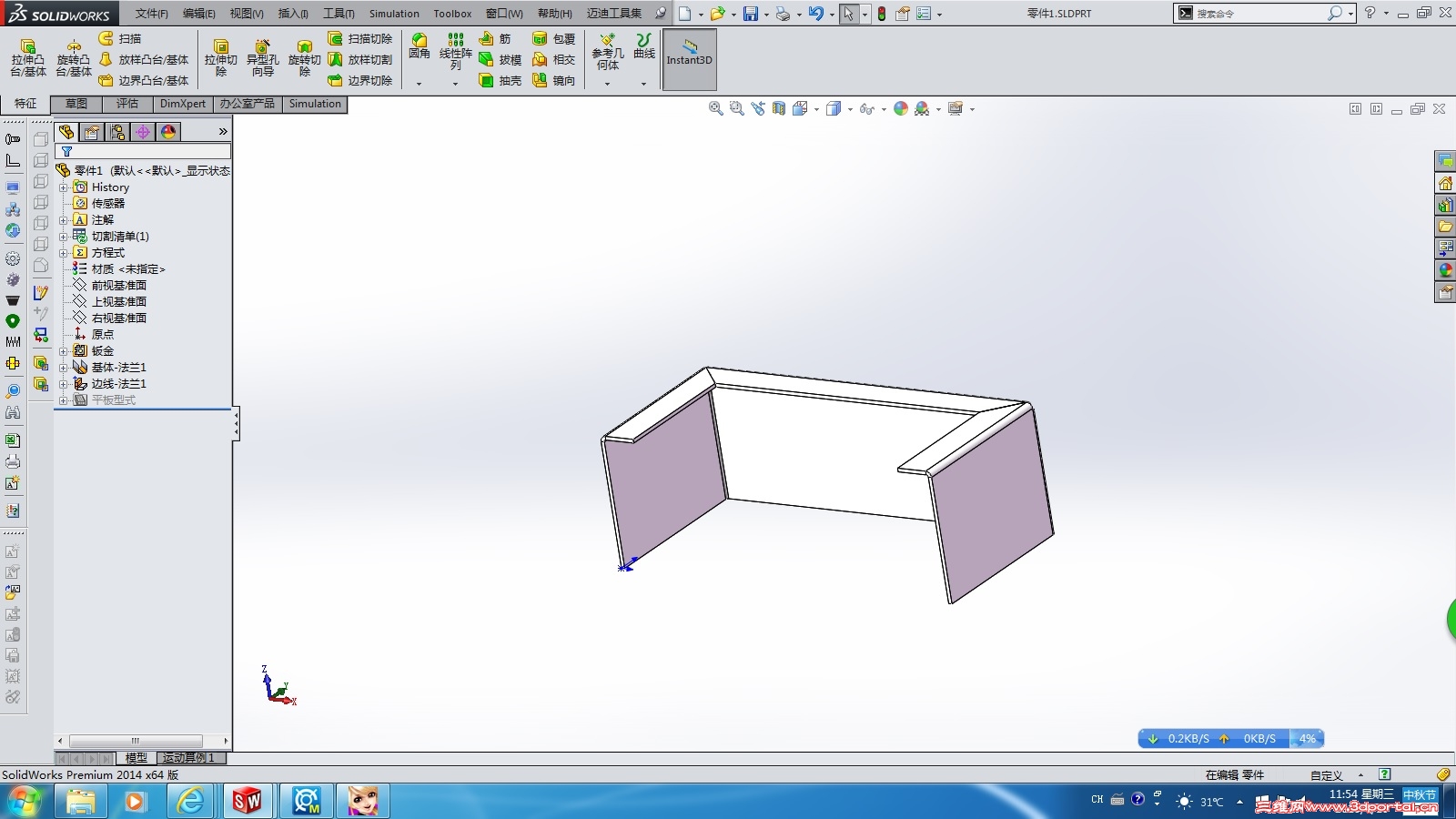Toggle the Instant3D button
Viewport: 1456px width, 819px height.
click(x=690, y=59)
